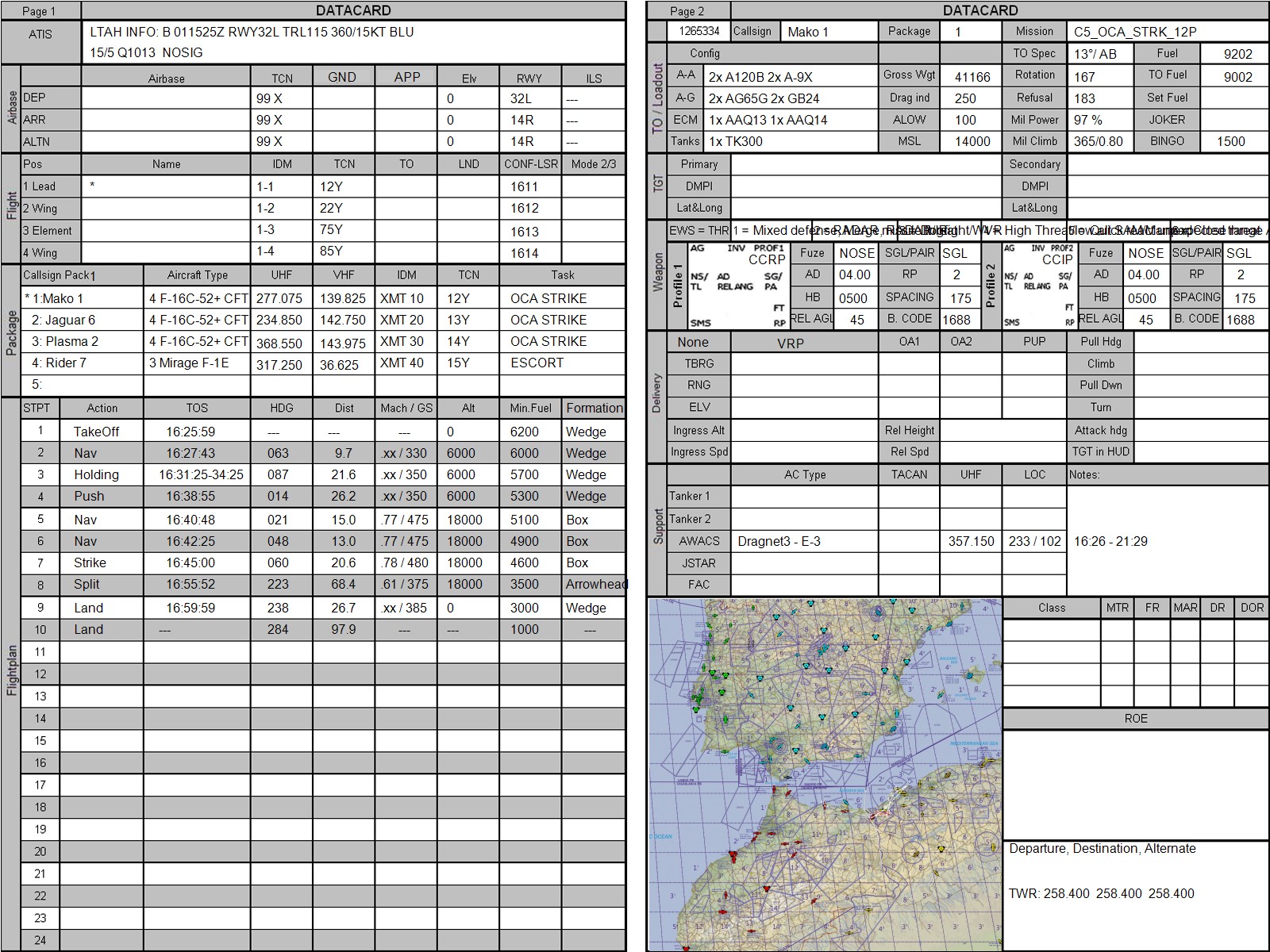Click the mission name 'C5_OCA_STRK_12P'

[1134, 33]
